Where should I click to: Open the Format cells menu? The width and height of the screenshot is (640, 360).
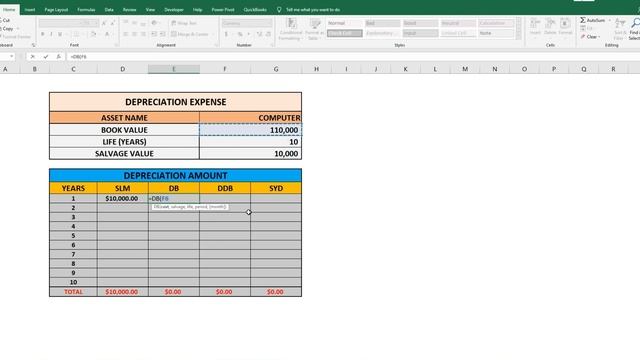[x=565, y=27]
